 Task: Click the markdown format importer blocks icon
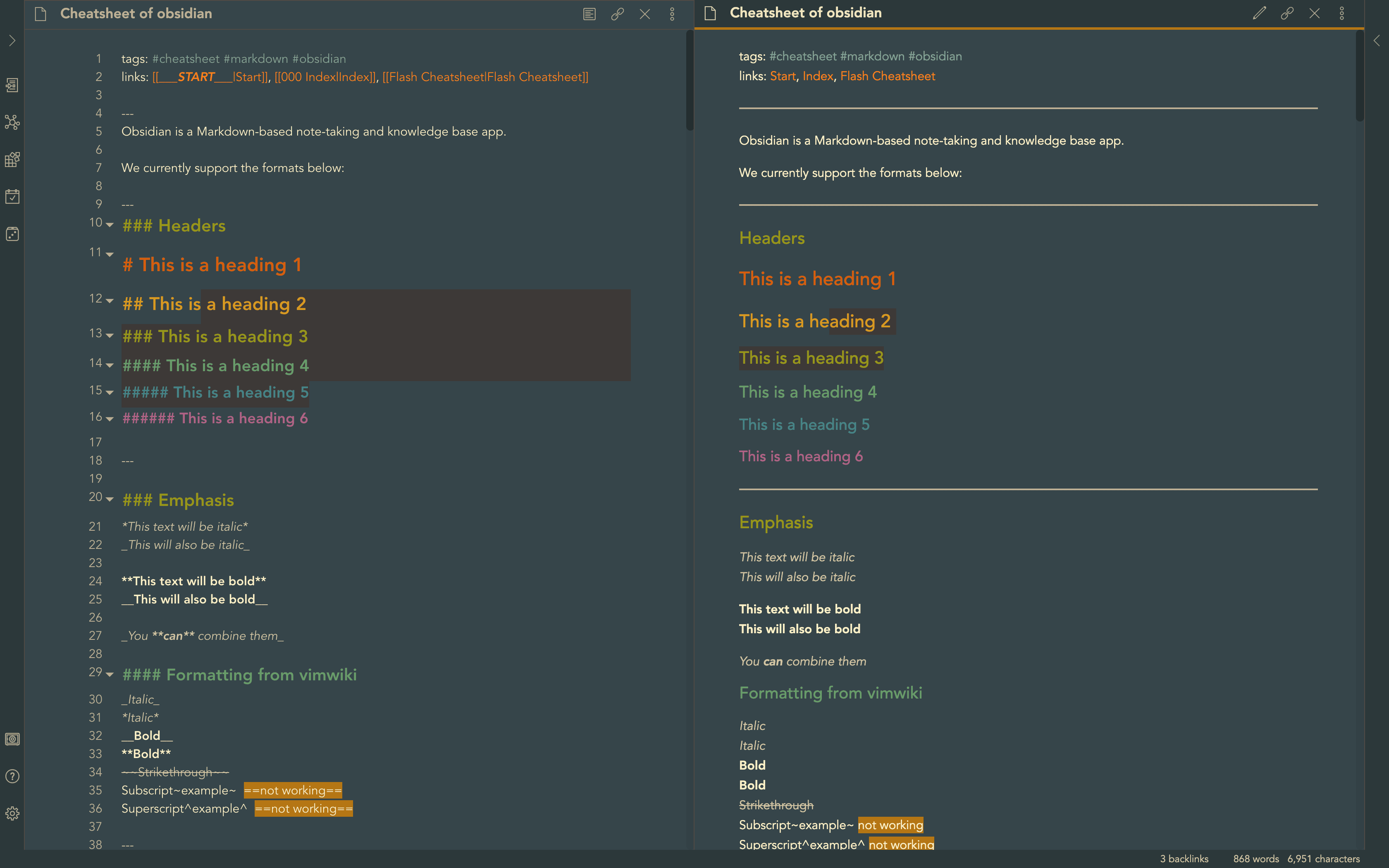tap(12, 160)
